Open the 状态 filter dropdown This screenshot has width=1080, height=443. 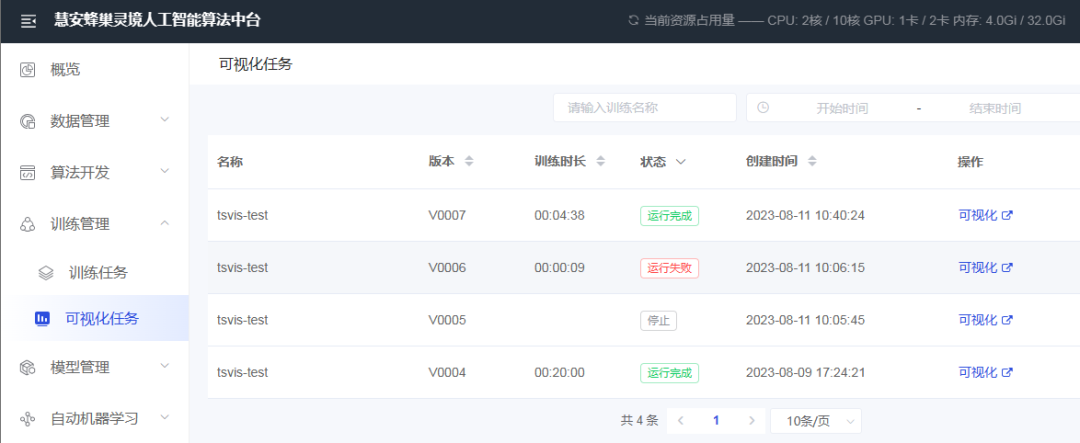click(x=680, y=162)
